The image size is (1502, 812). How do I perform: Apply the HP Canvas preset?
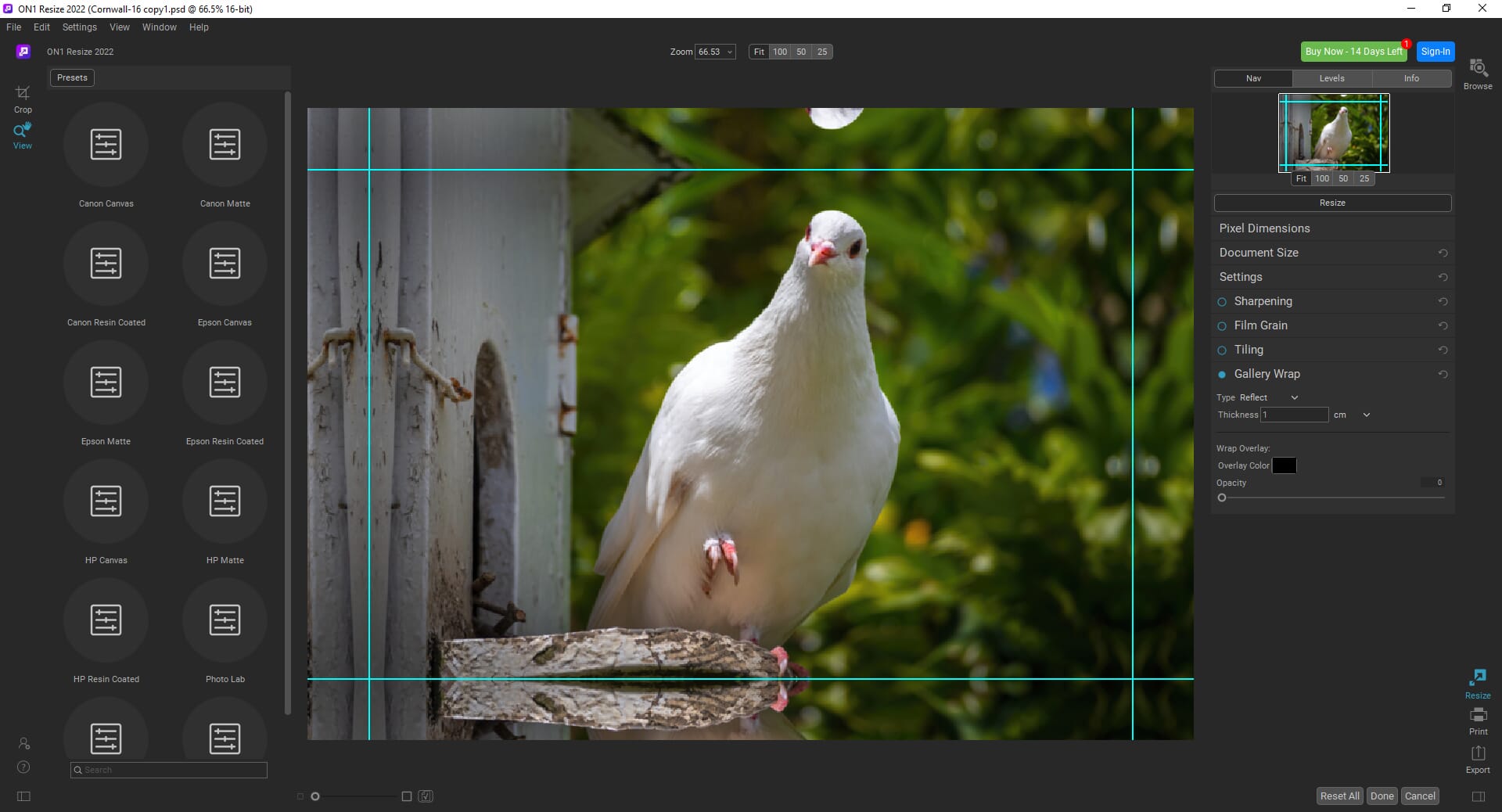[106, 501]
